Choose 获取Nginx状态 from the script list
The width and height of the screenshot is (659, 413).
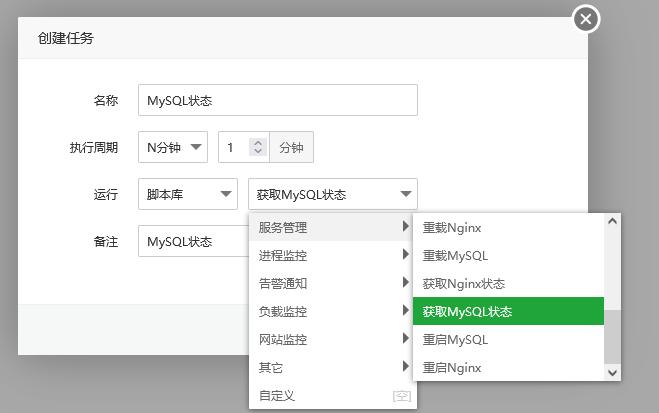pos(508,283)
